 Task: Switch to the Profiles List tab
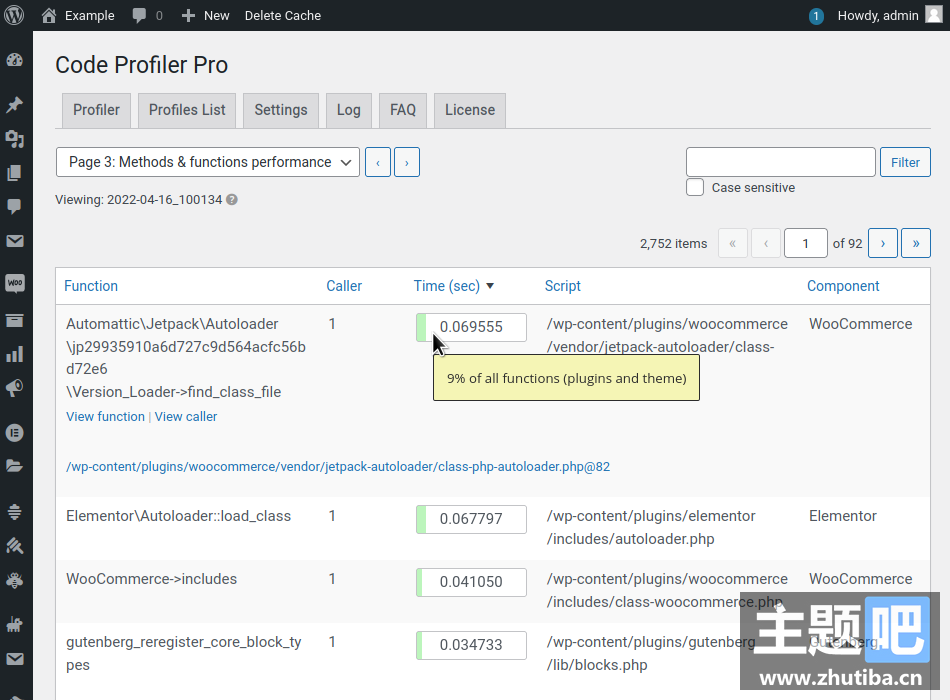coord(187,110)
